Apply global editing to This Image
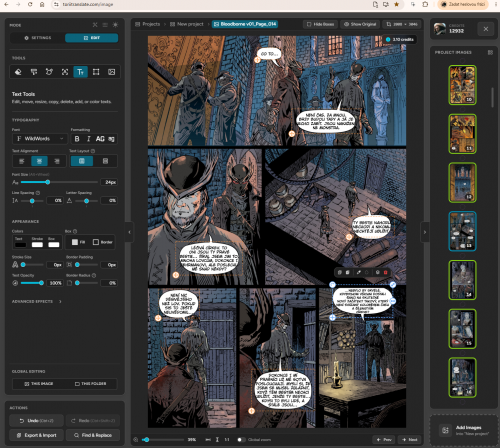The image size is (500, 448). [x=39, y=384]
